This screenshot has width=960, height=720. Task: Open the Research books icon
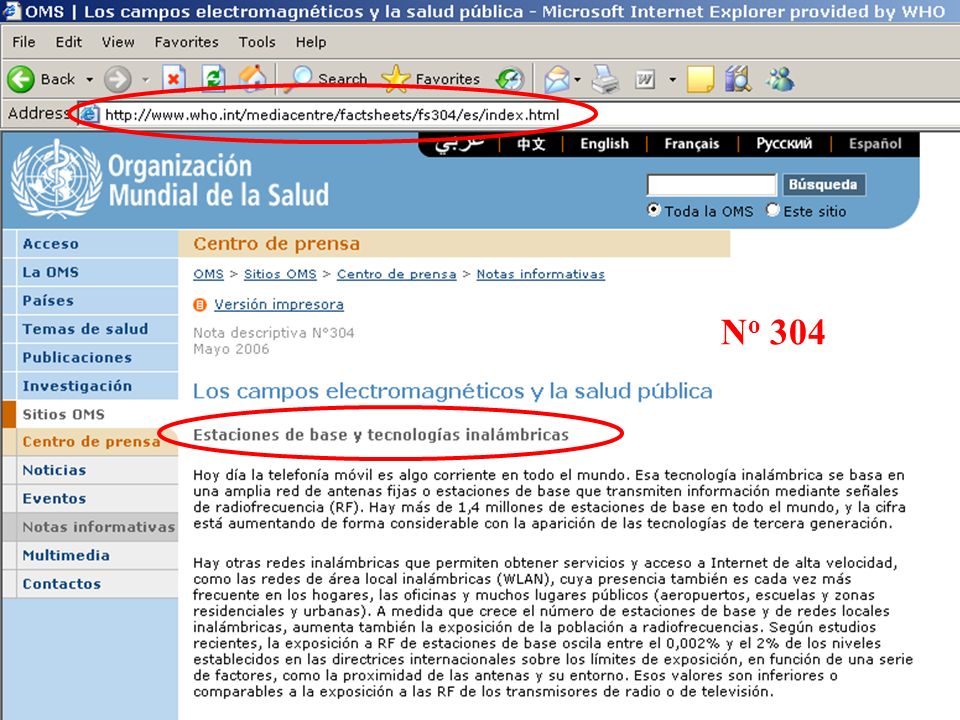click(x=738, y=79)
